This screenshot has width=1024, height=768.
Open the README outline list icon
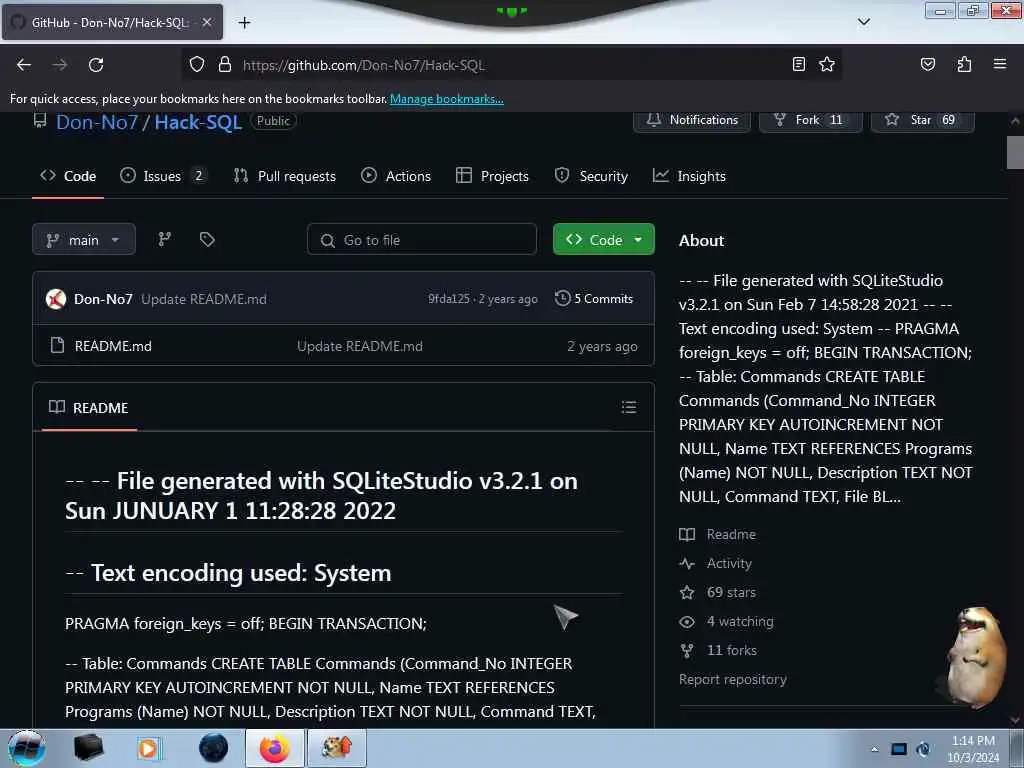pos(629,408)
